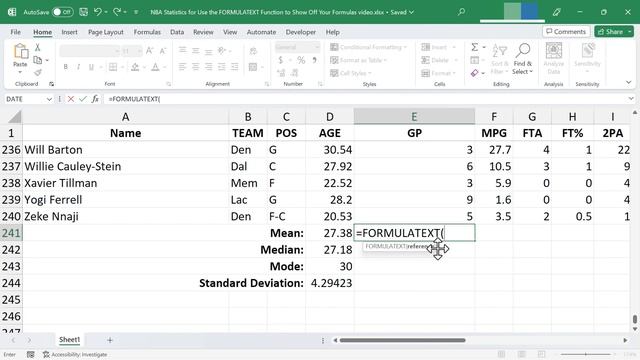Screen dimensions: 640x360
Task: Click the Percent Style icon
Action: [x=301, y=60]
